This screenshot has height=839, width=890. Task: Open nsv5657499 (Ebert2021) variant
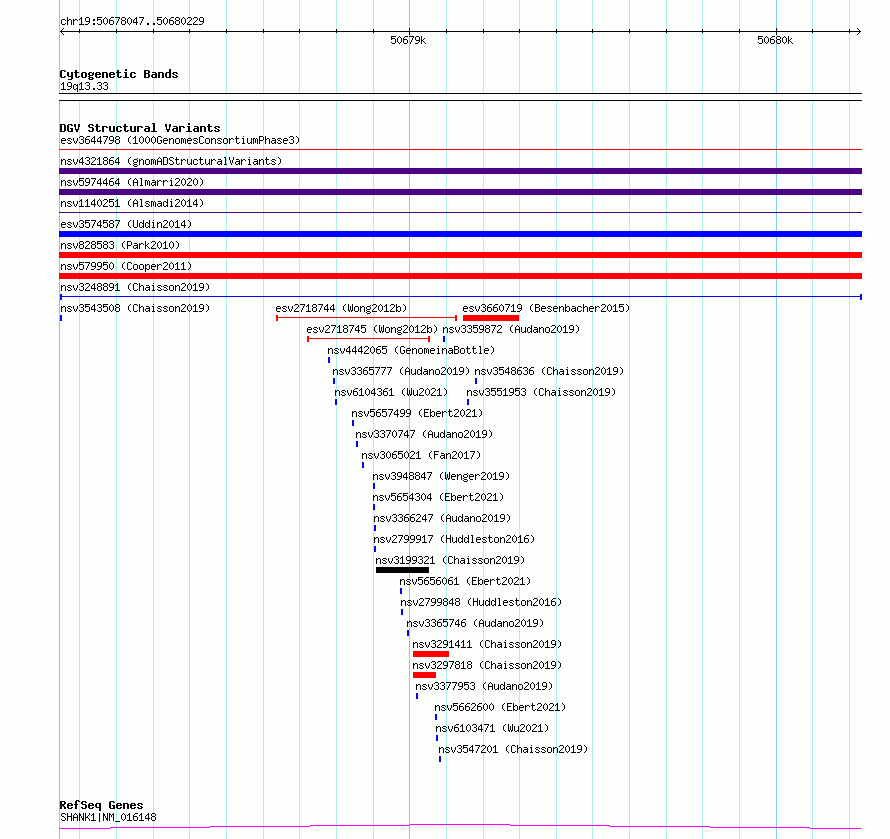(x=417, y=413)
